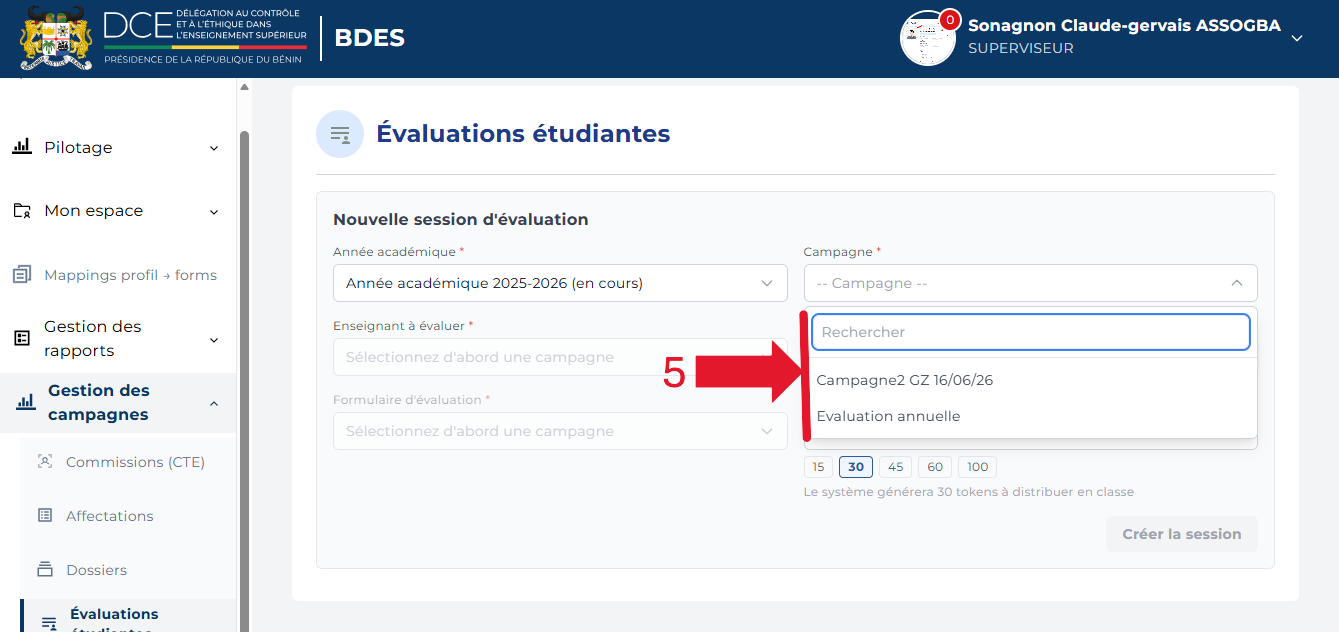Click the Gestion des rapports icon
The width and height of the screenshot is (1339, 632).
click(22, 338)
